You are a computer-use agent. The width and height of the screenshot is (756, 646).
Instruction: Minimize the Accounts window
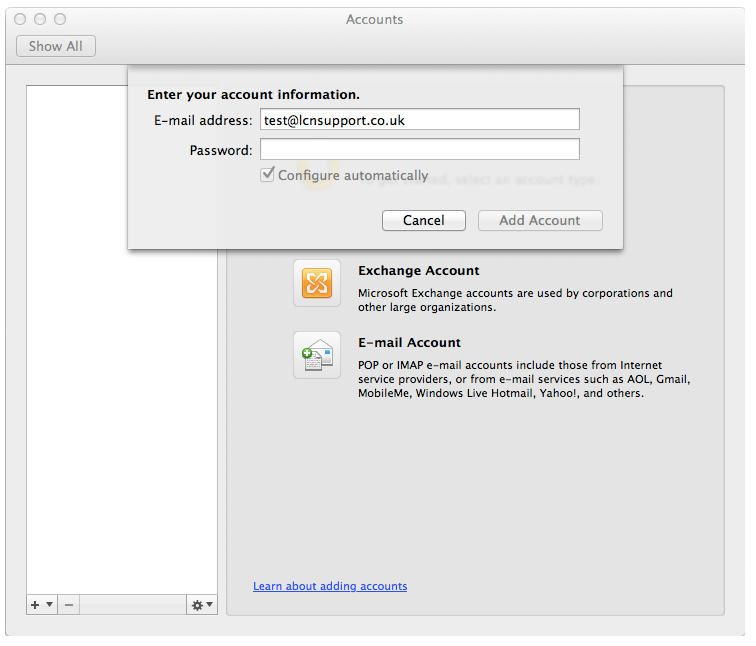pyautogui.click(x=40, y=19)
